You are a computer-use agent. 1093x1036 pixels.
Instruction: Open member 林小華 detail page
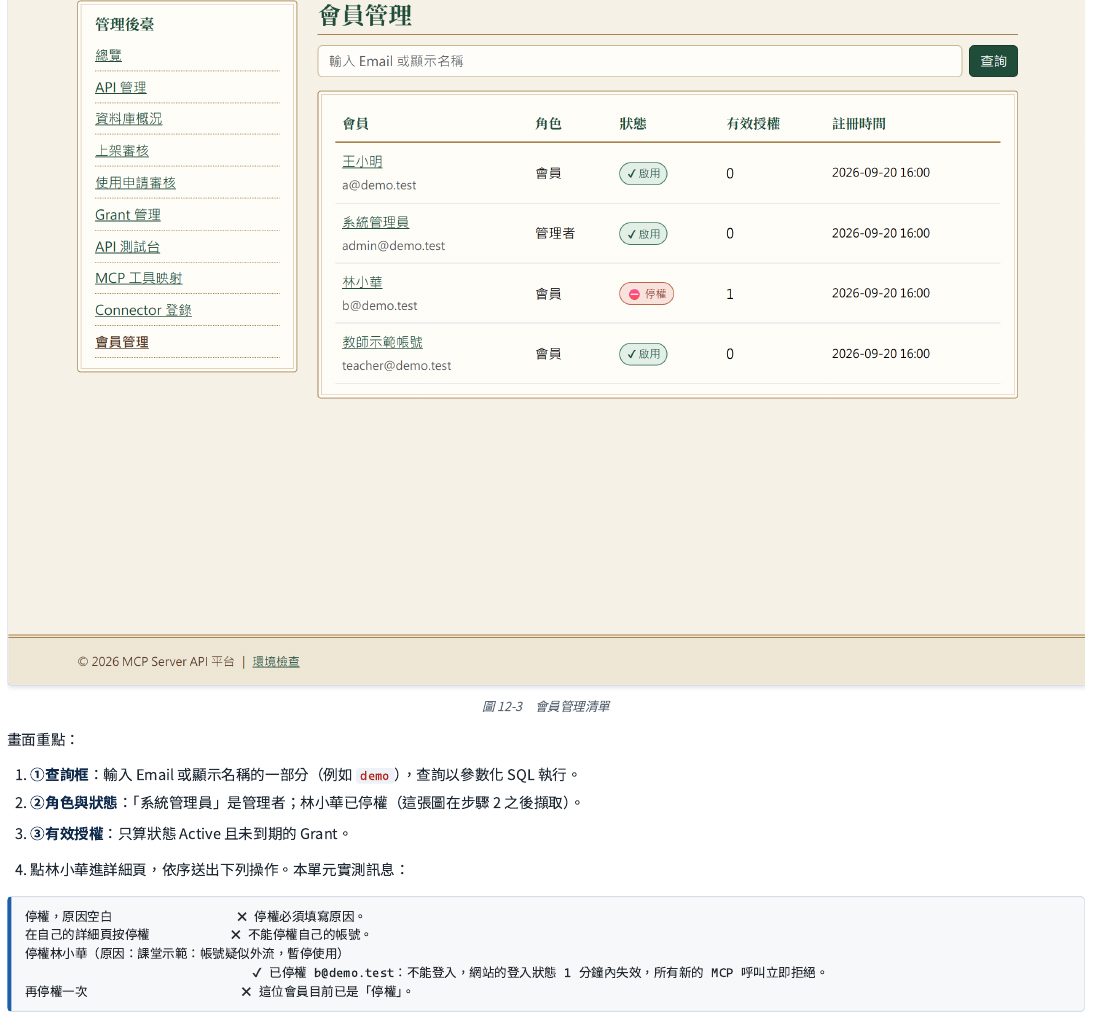(362, 282)
